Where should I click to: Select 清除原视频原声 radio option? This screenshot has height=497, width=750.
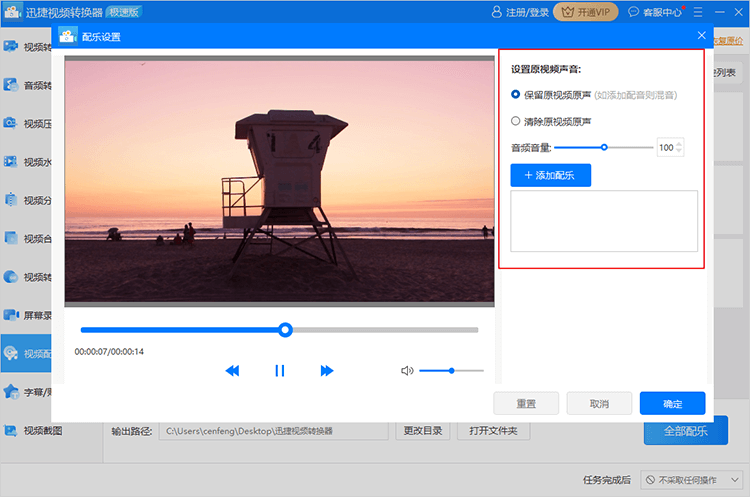coord(515,121)
